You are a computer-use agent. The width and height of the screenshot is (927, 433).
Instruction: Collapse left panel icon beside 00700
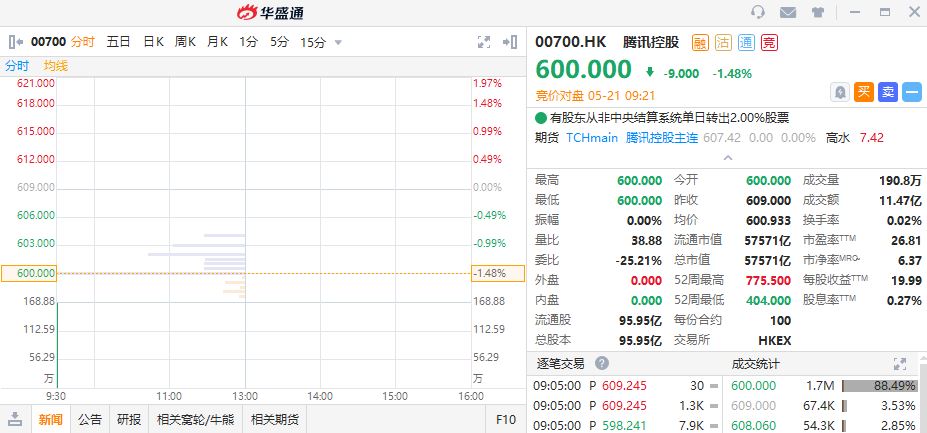[x=16, y=42]
